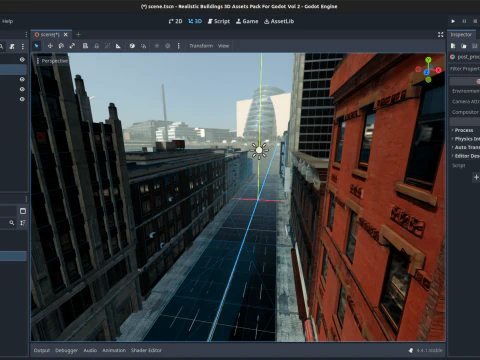The width and height of the screenshot is (480, 360).
Task: Click the Environment property
Action: 465,91
